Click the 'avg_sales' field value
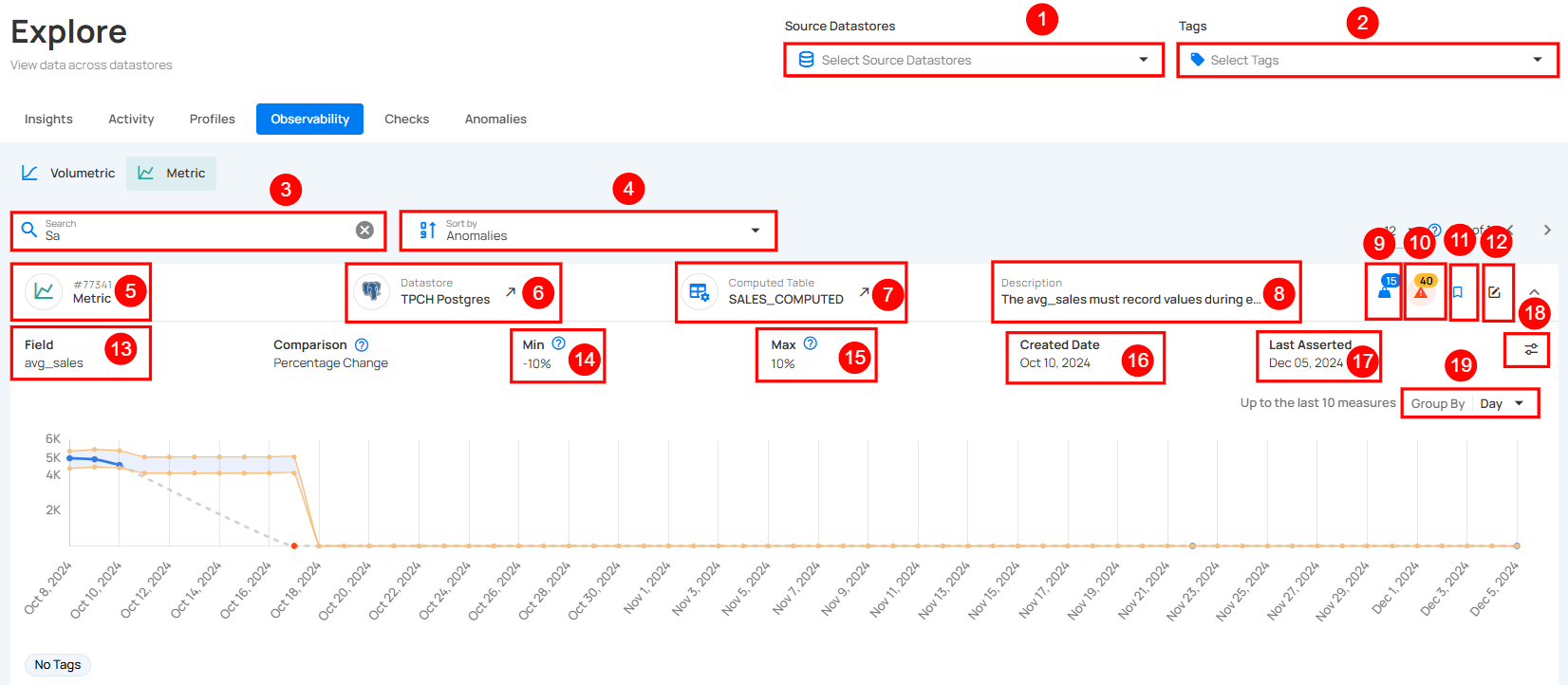This screenshot has height=685, width=1568. [54, 363]
